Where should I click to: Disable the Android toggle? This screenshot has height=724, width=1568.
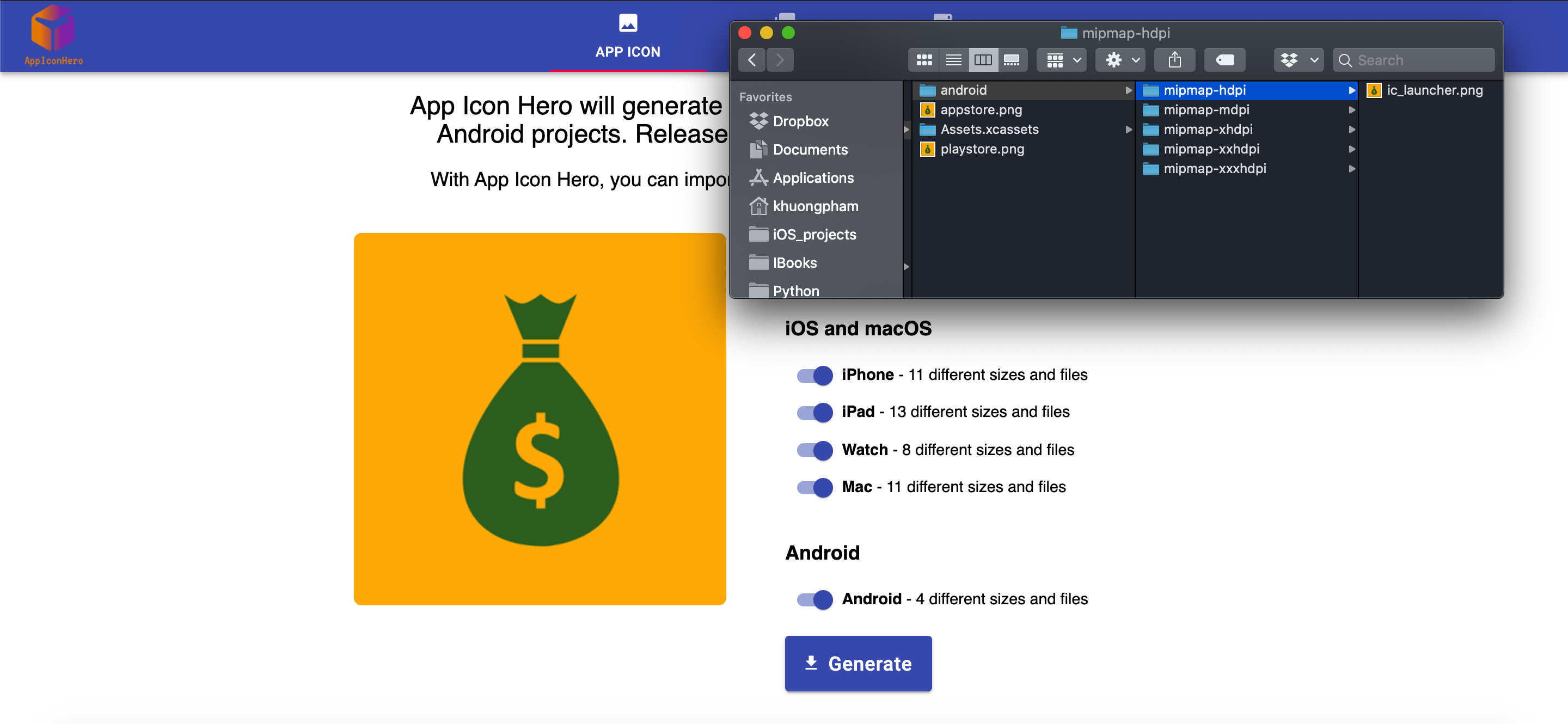[x=814, y=599]
